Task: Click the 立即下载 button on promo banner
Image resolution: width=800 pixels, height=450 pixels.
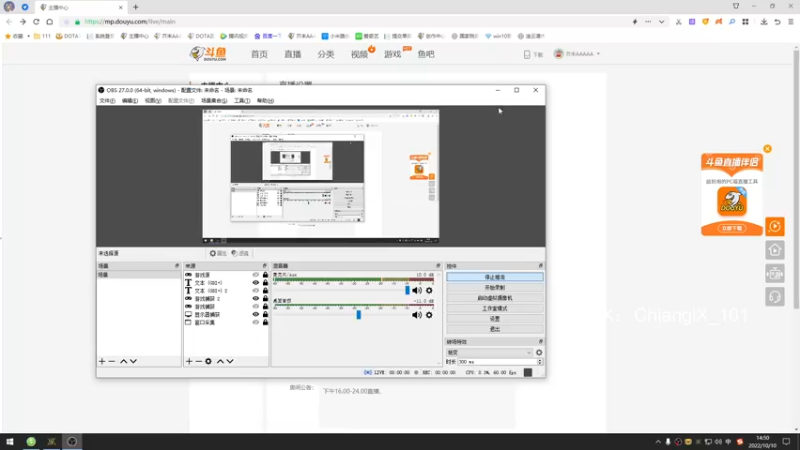Action: (x=732, y=229)
